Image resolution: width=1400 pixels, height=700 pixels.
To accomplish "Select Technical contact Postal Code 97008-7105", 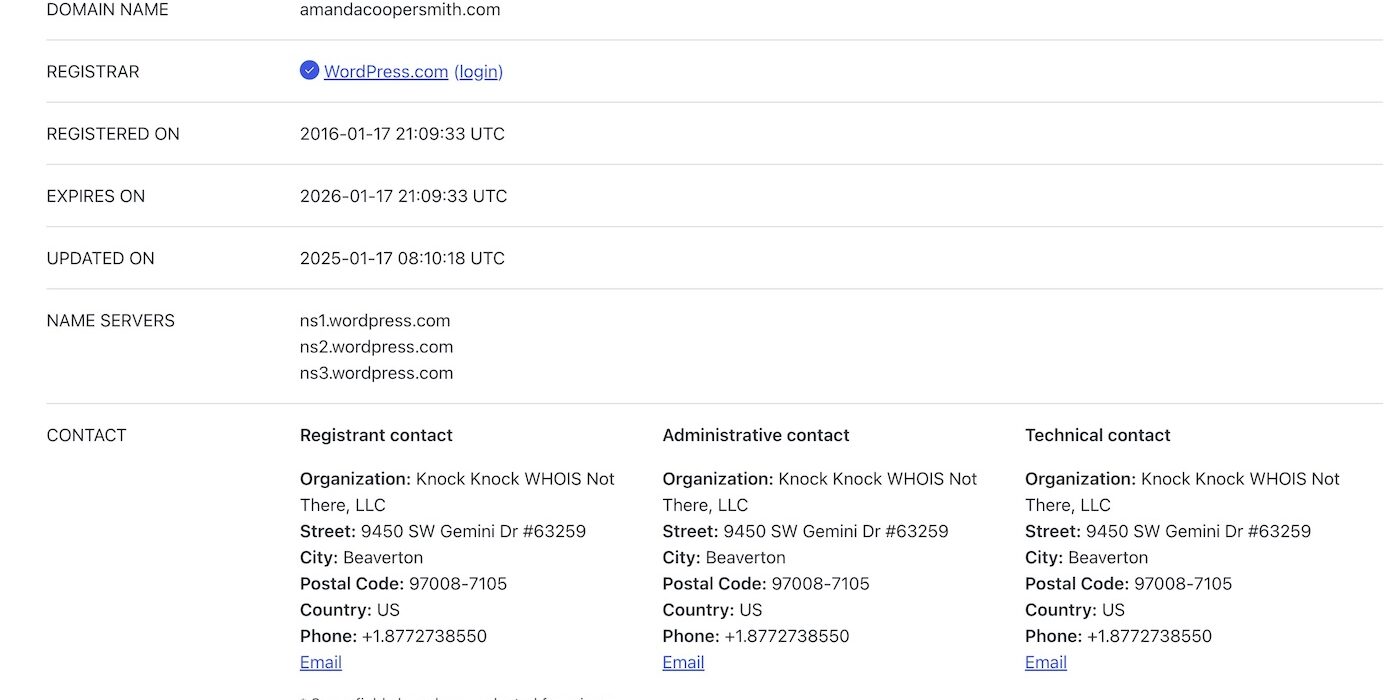I will [x=1129, y=583].
